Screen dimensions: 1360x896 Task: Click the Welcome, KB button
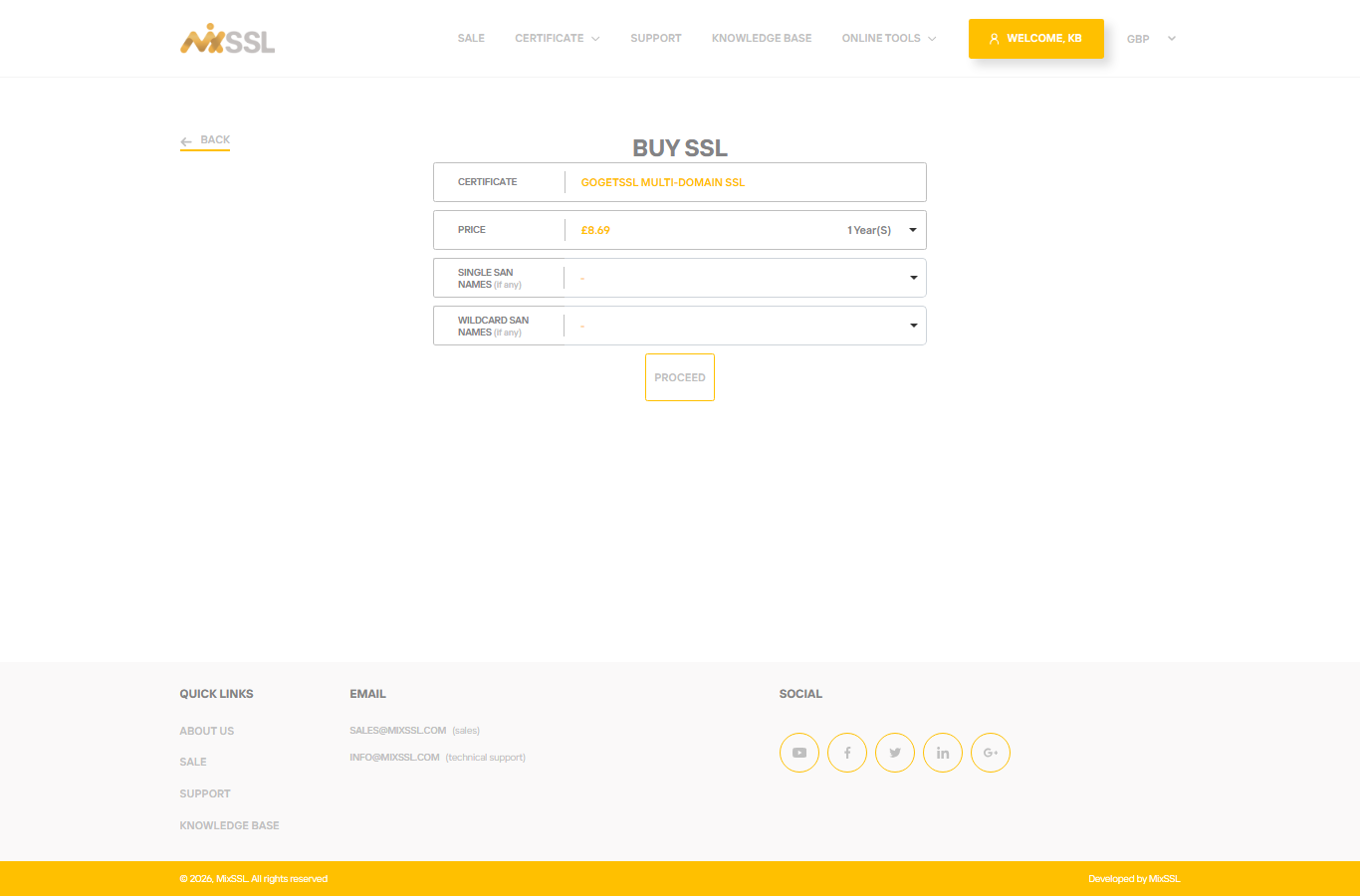(1036, 39)
